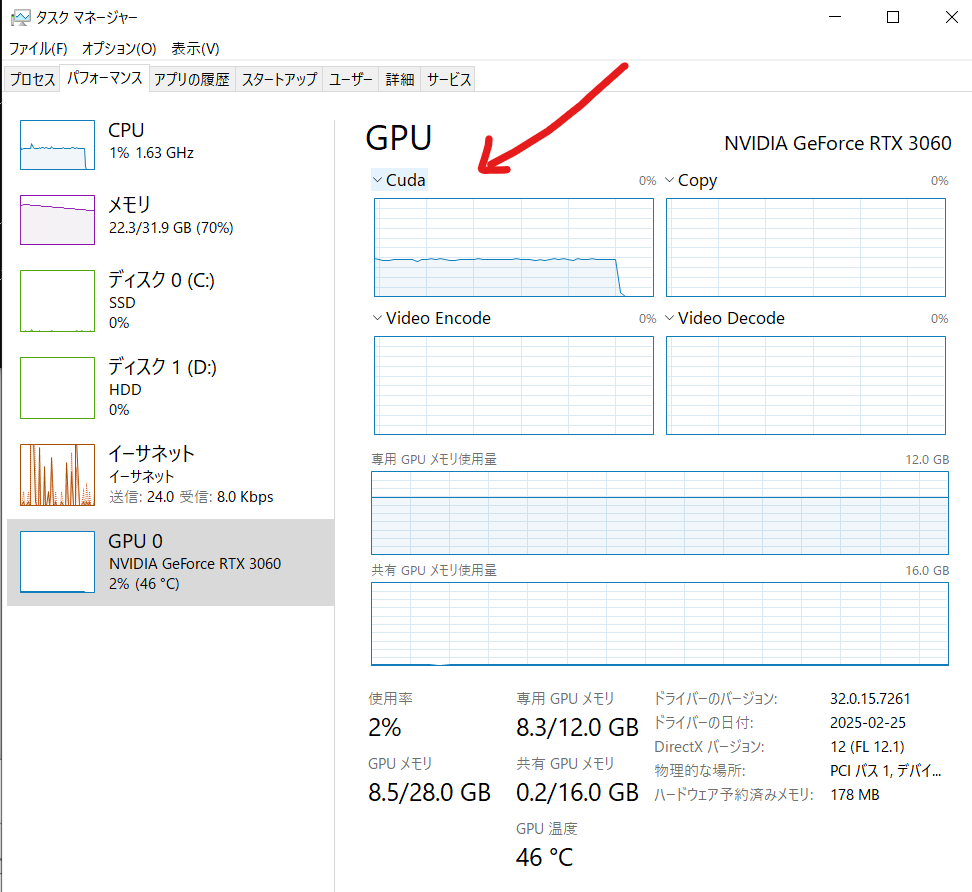Open the Video Encode engine dropdown chevron
Image resolution: width=972 pixels, height=892 pixels.
coord(378,318)
